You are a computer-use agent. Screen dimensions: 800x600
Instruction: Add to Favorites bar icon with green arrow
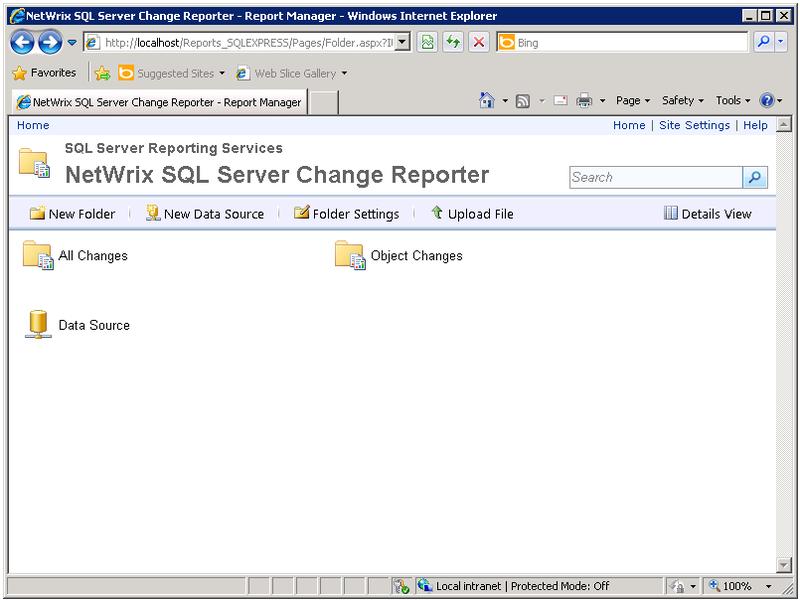pyautogui.click(x=102, y=73)
